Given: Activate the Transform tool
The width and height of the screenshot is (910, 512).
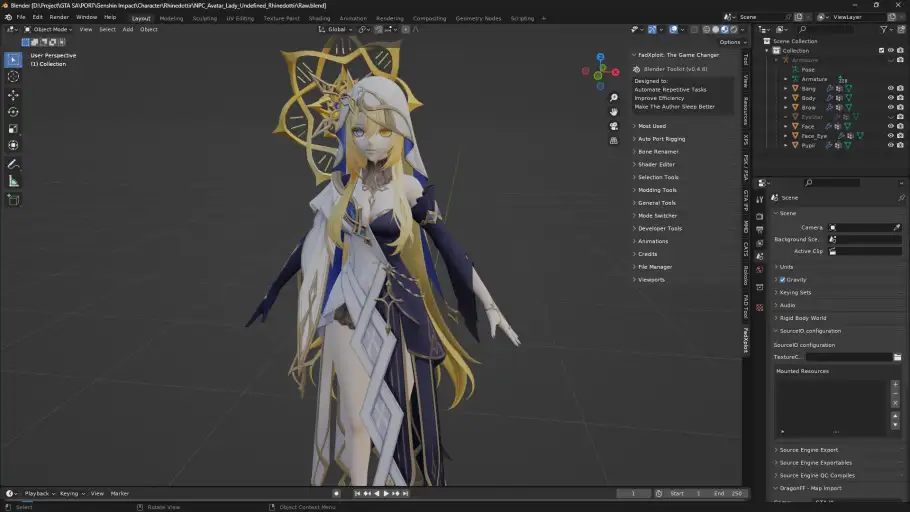Looking at the screenshot, I should [13, 145].
